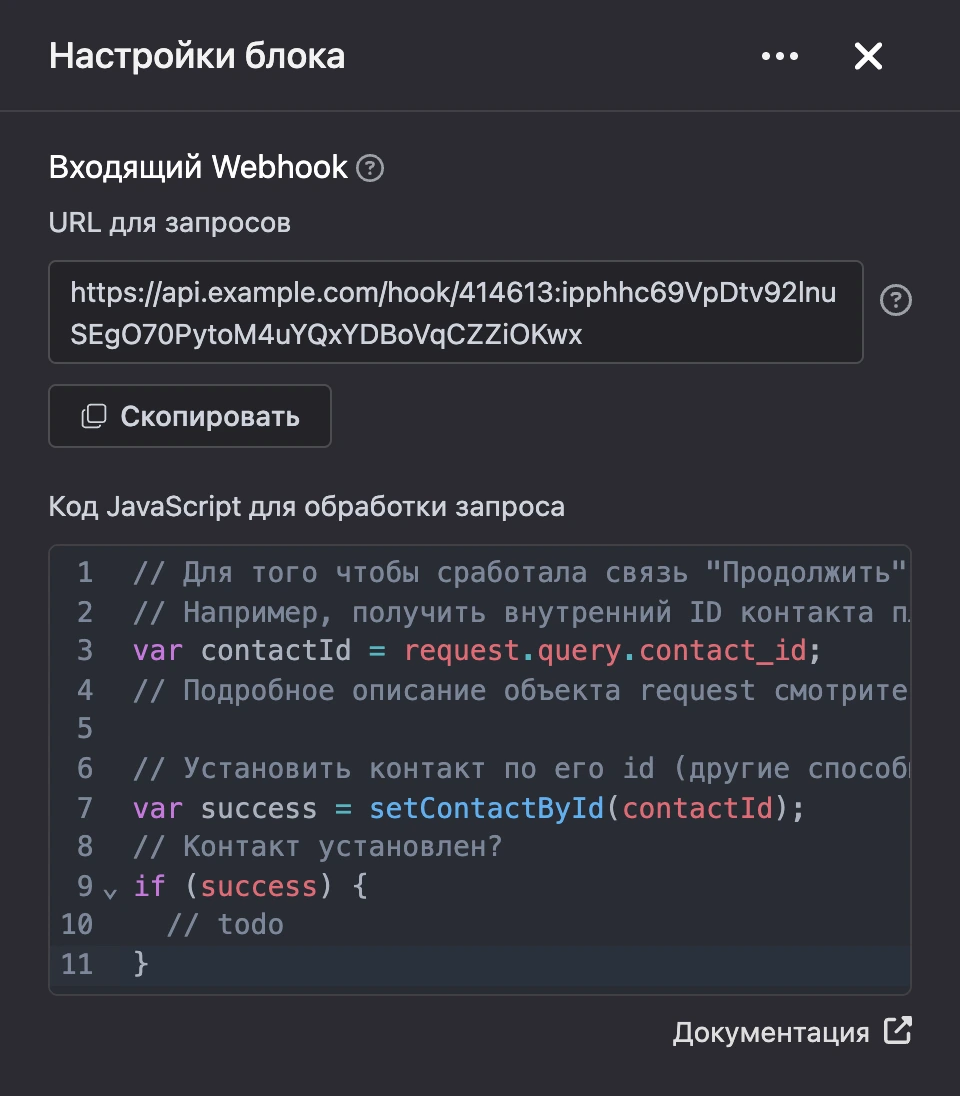Image resolution: width=960 pixels, height=1096 pixels.
Task: Click the external-link icon beside Документация
Action: pos(898,1030)
